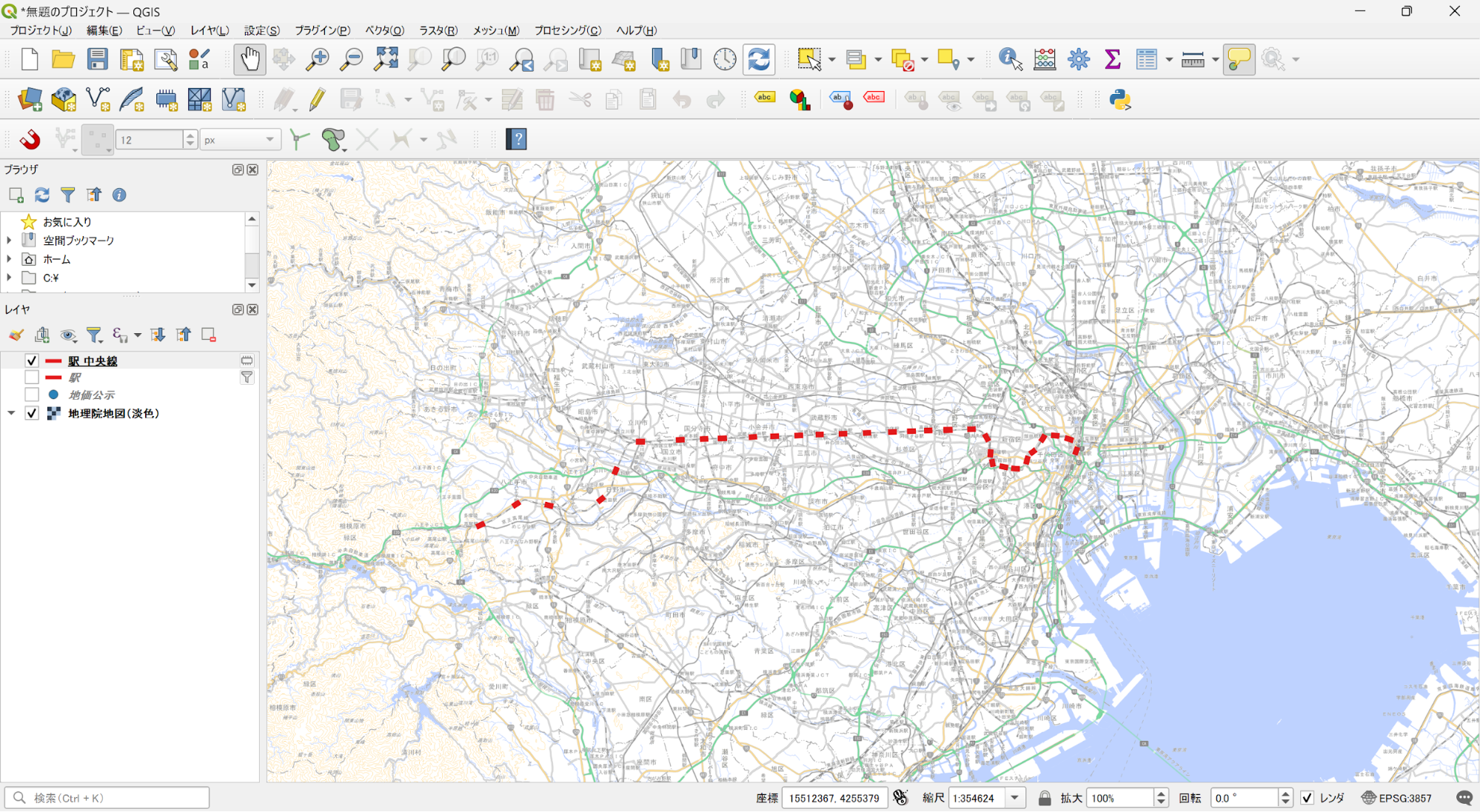Viewport: 1480px width, 812px height.
Task: Click the blue circle swatch of 地価公示
Action: point(53,395)
